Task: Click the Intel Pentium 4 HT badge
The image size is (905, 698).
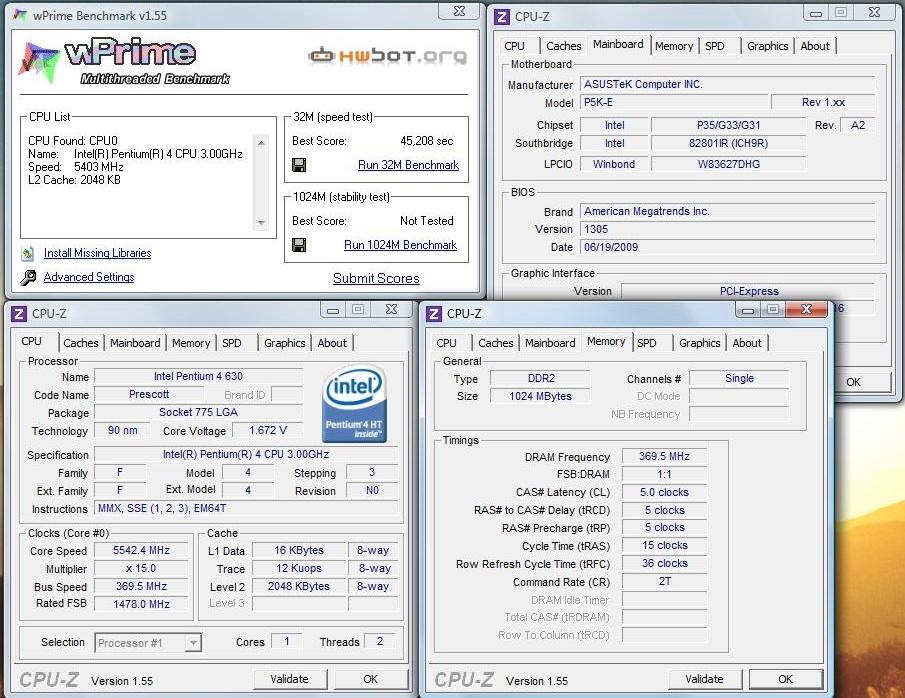Action: (354, 404)
